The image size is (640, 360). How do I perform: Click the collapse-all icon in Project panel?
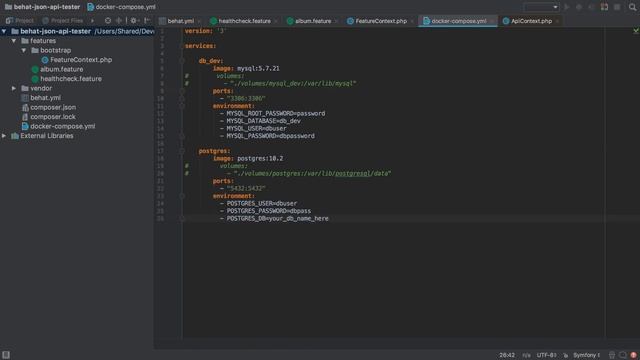click(119, 20)
